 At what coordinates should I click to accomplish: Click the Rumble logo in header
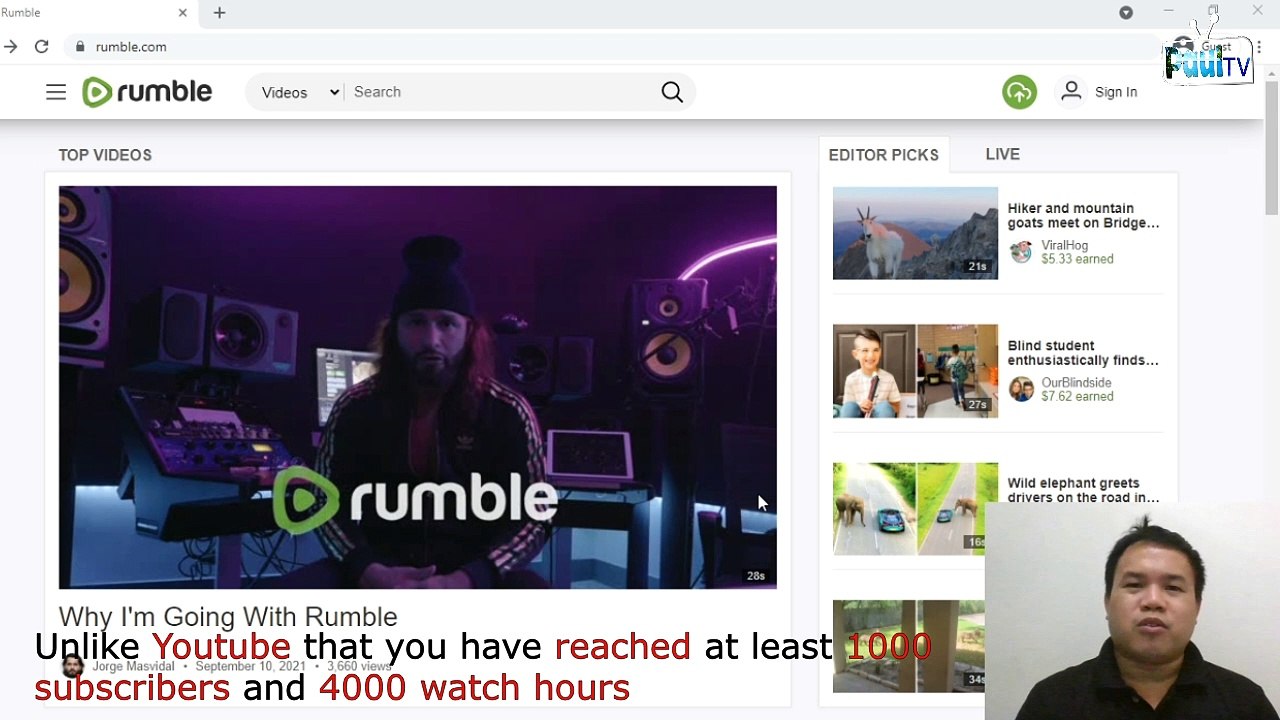tap(147, 92)
